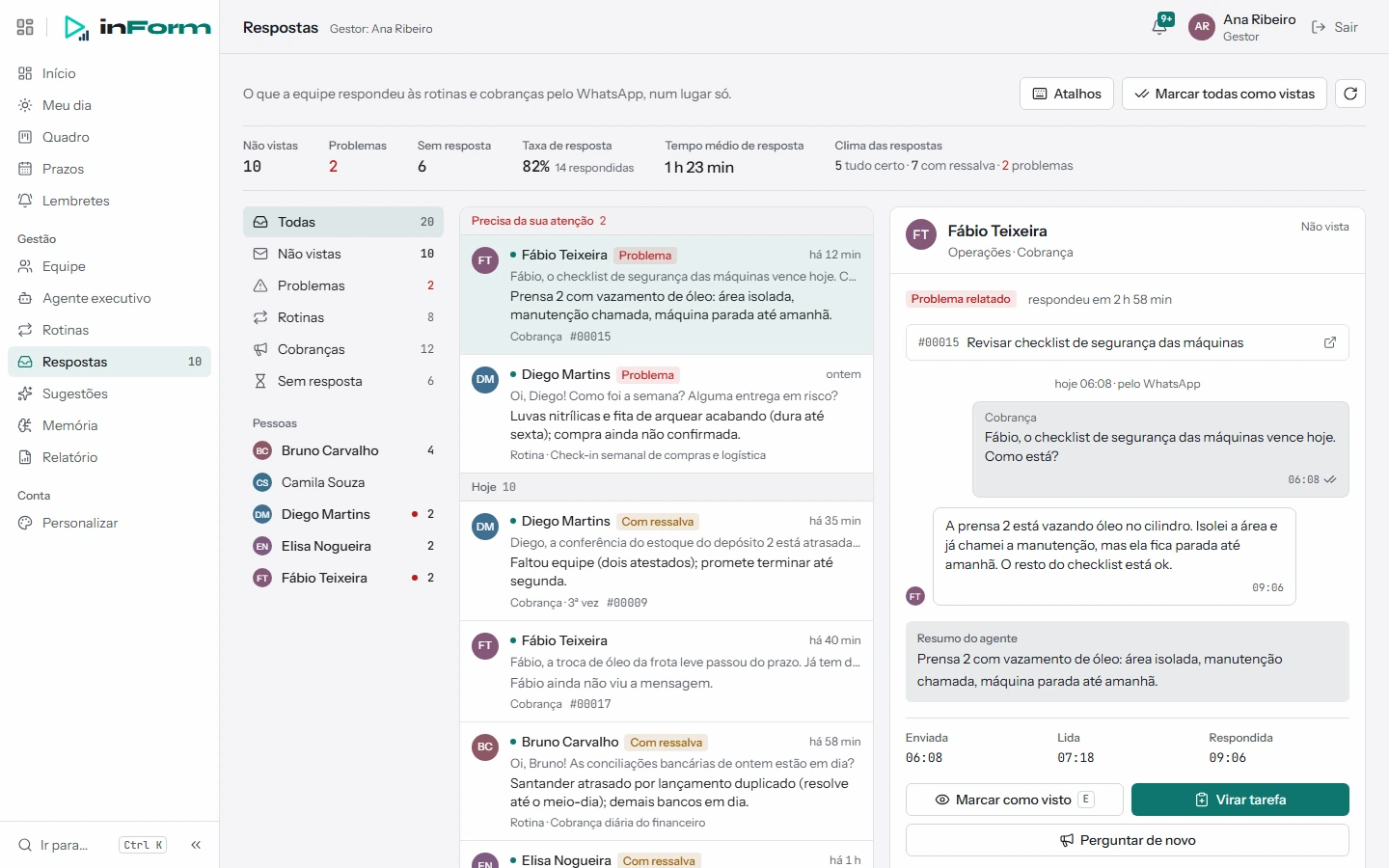Viewport: 1389px width, 868px height.
Task: Open Ana Ribeiro profile avatar
Action: coord(1202,27)
